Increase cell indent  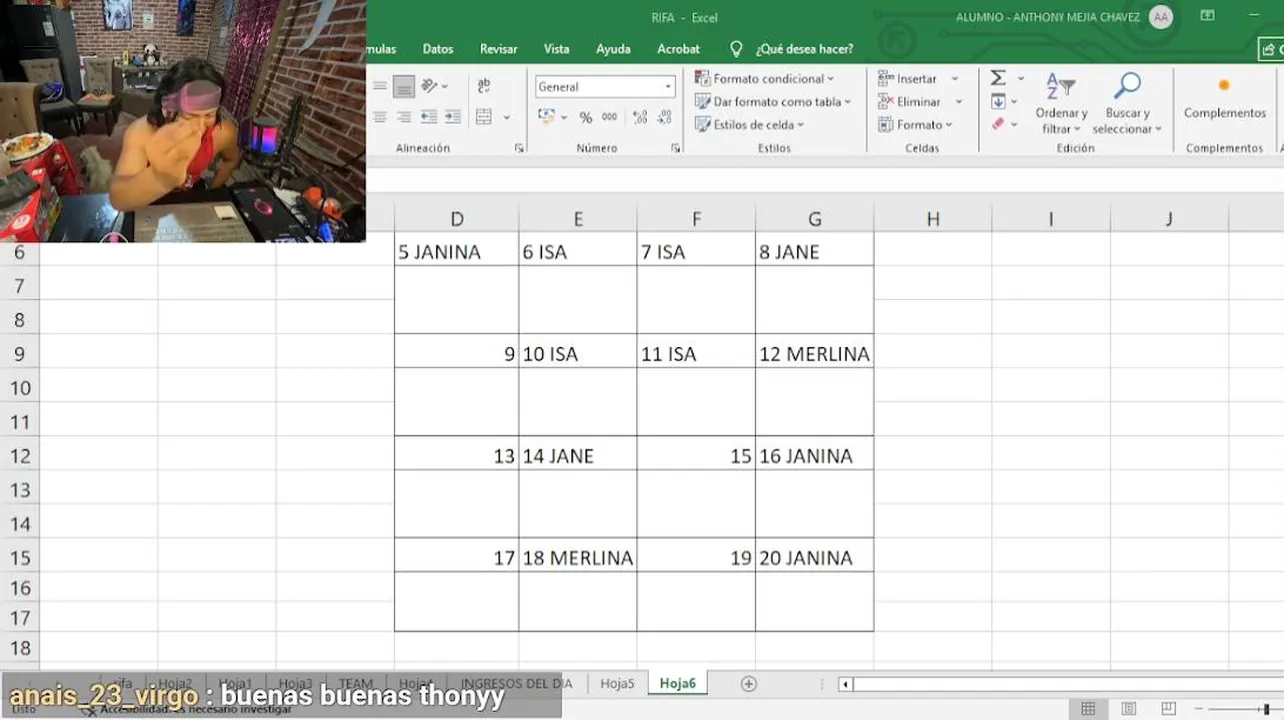tap(453, 117)
